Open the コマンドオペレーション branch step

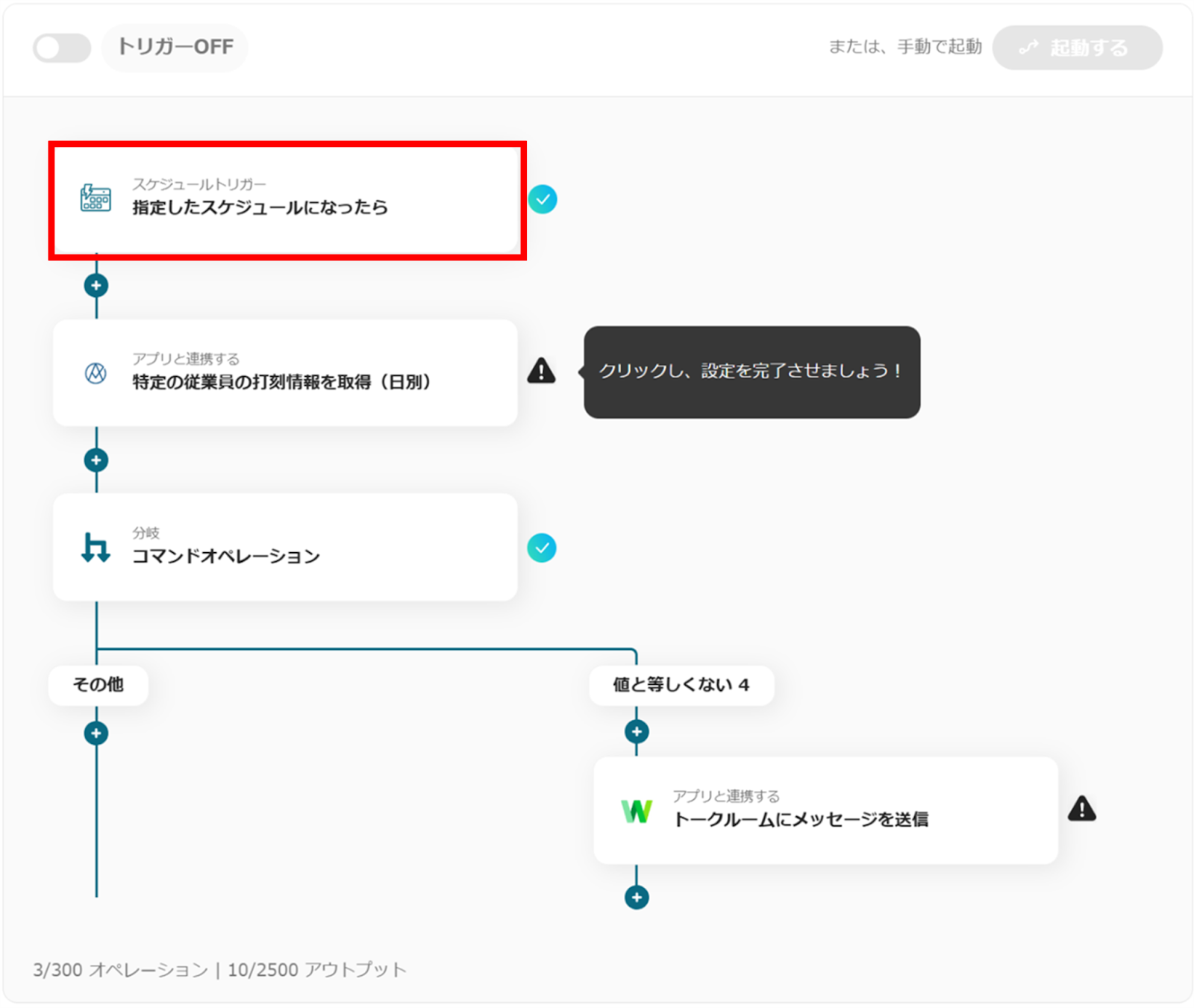[285, 547]
